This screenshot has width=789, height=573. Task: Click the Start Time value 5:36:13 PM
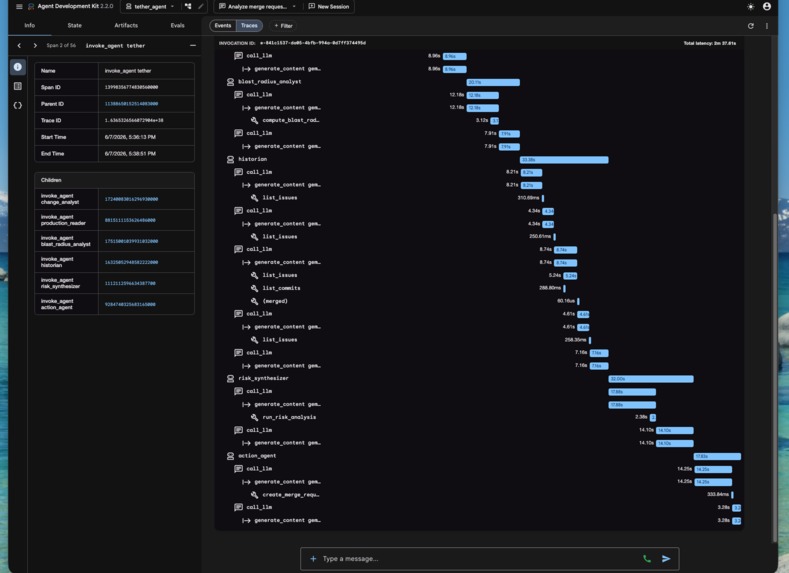click(130, 137)
